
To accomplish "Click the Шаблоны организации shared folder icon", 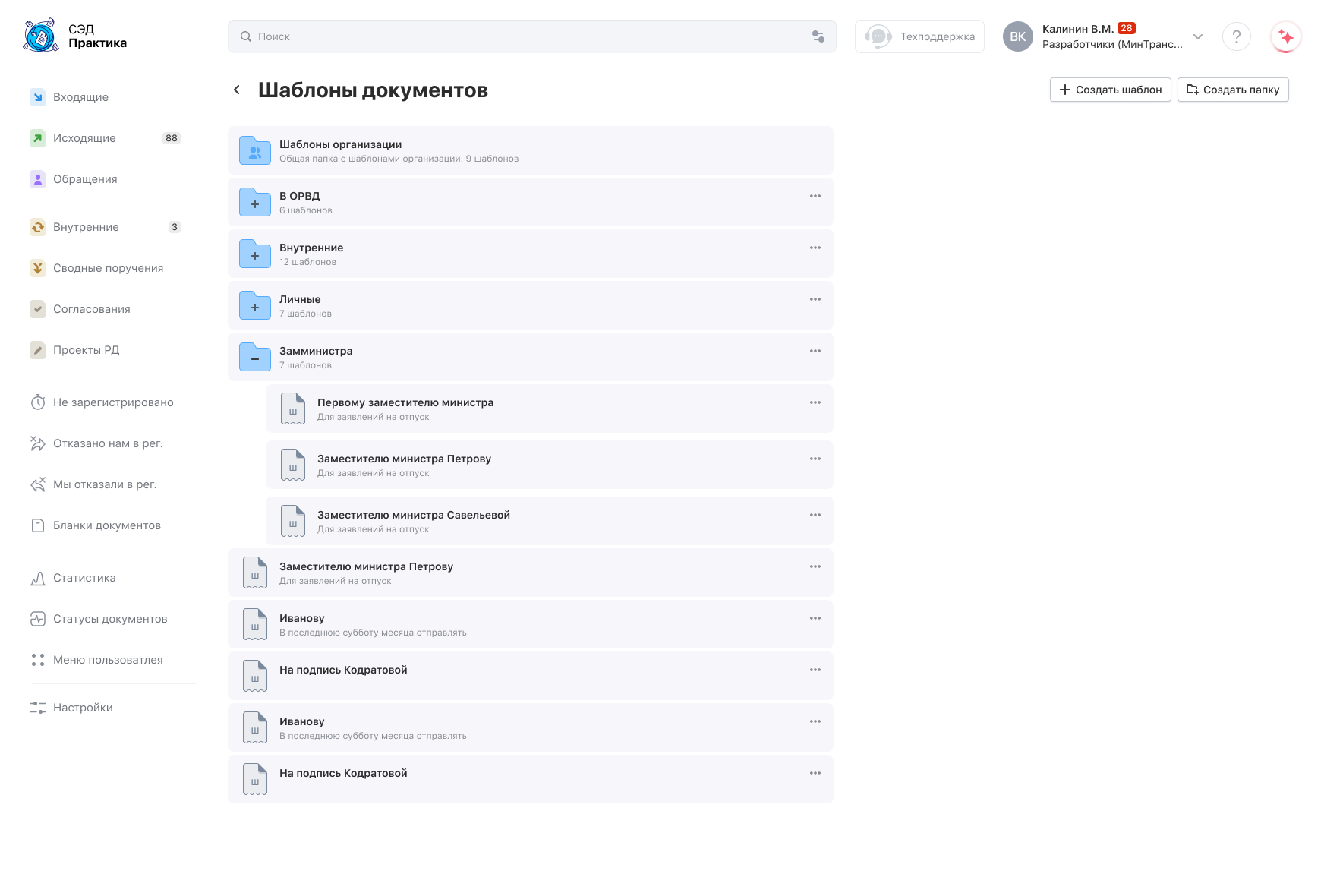I will pos(255,151).
